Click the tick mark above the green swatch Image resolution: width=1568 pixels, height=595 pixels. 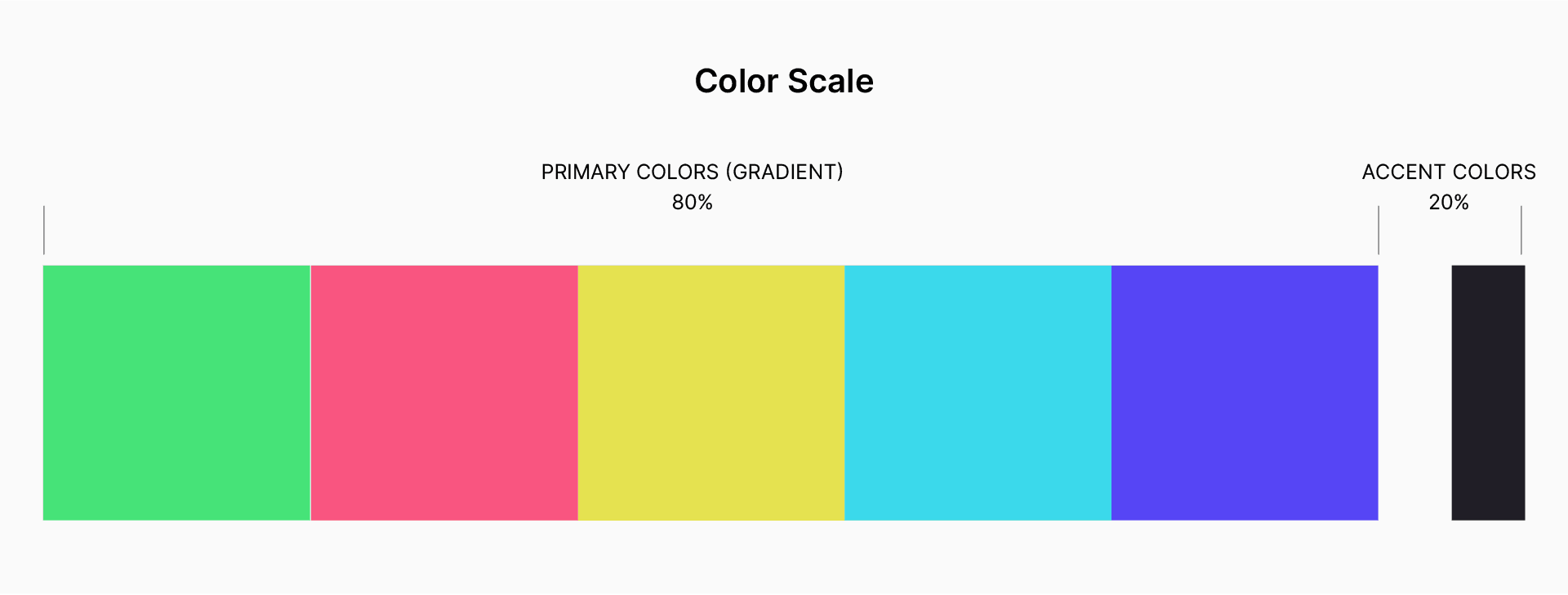point(44,230)
